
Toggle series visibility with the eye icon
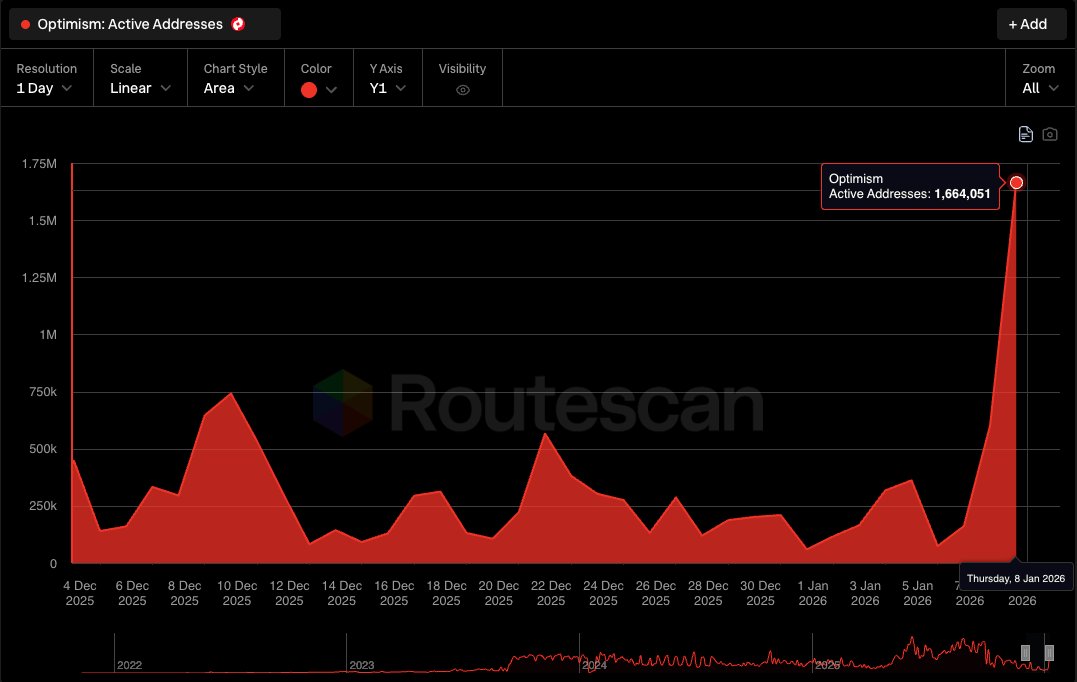click(x=463, y=90)
